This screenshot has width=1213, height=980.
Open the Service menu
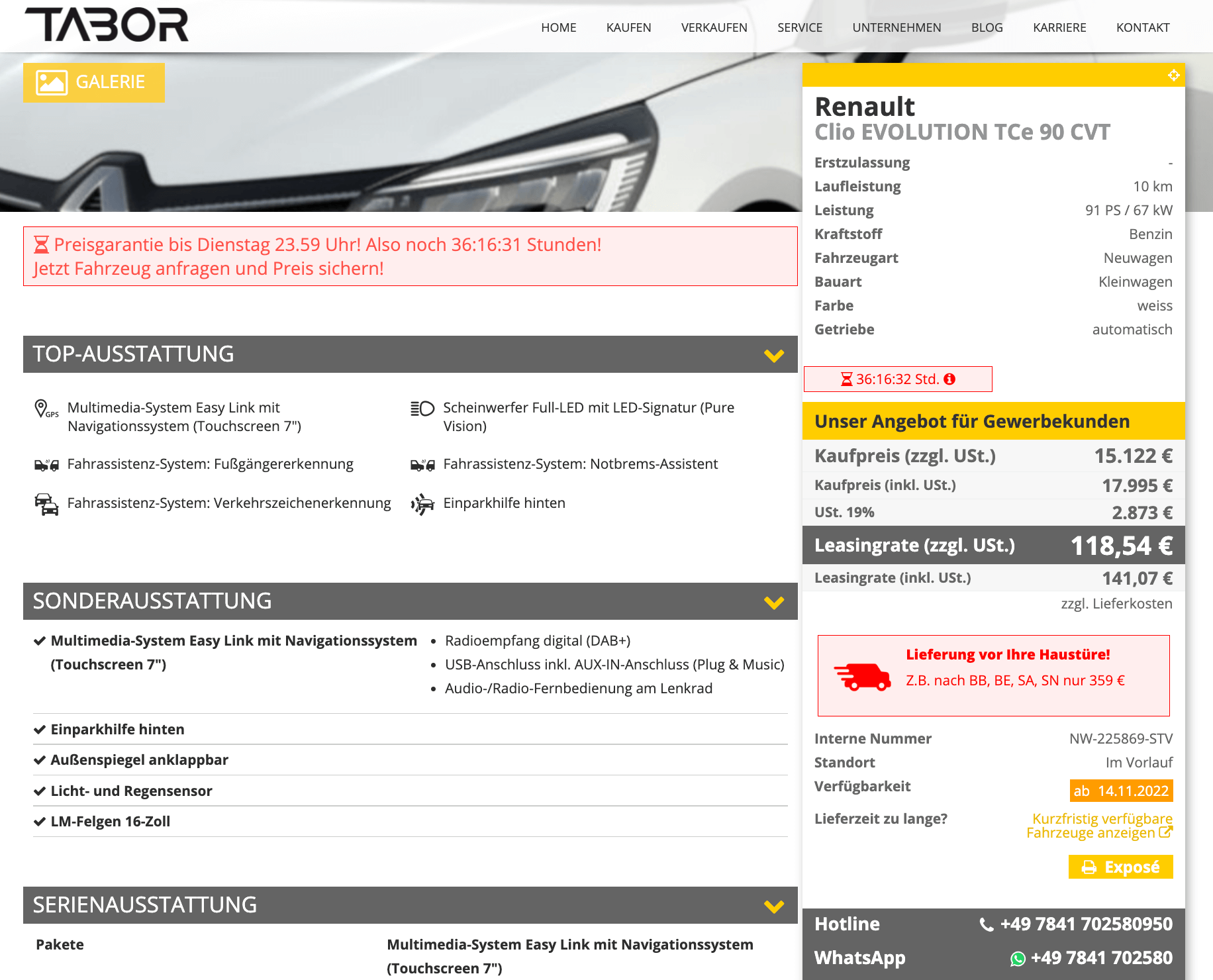tap(800, 28)
